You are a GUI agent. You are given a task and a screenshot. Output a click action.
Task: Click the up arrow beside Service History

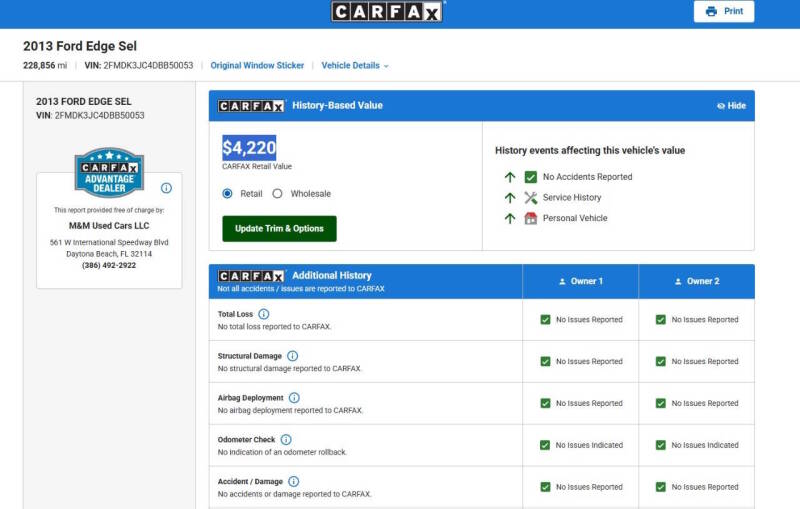510,198
